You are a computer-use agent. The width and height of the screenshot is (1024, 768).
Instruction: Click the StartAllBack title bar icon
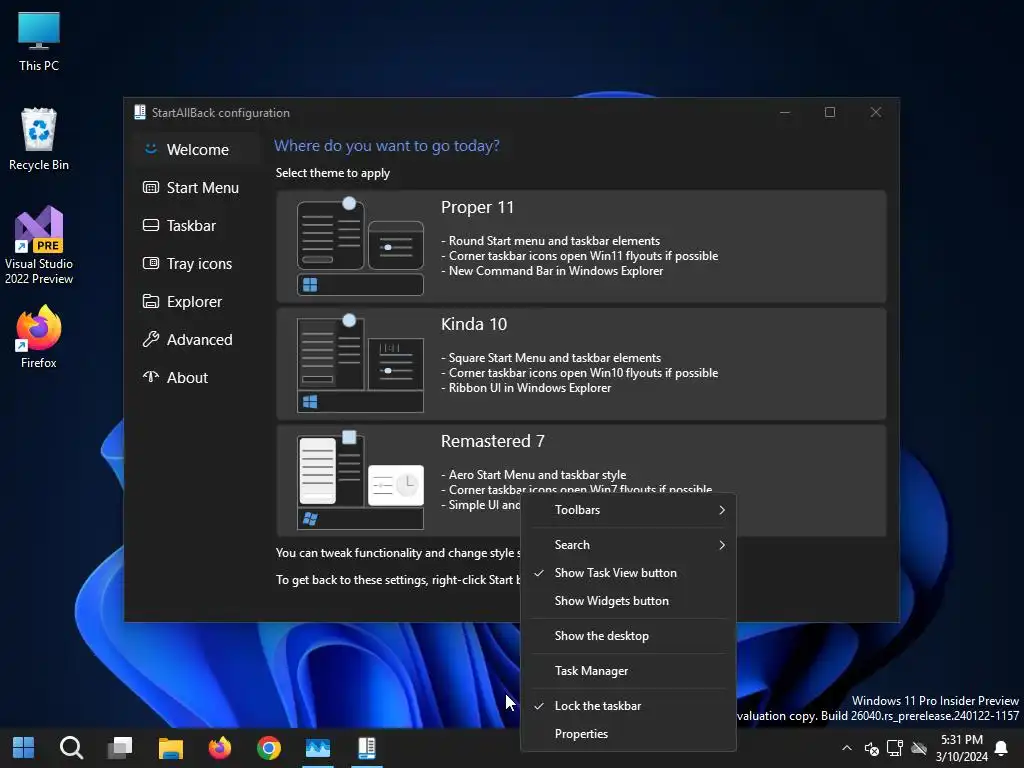click(139, 112)
